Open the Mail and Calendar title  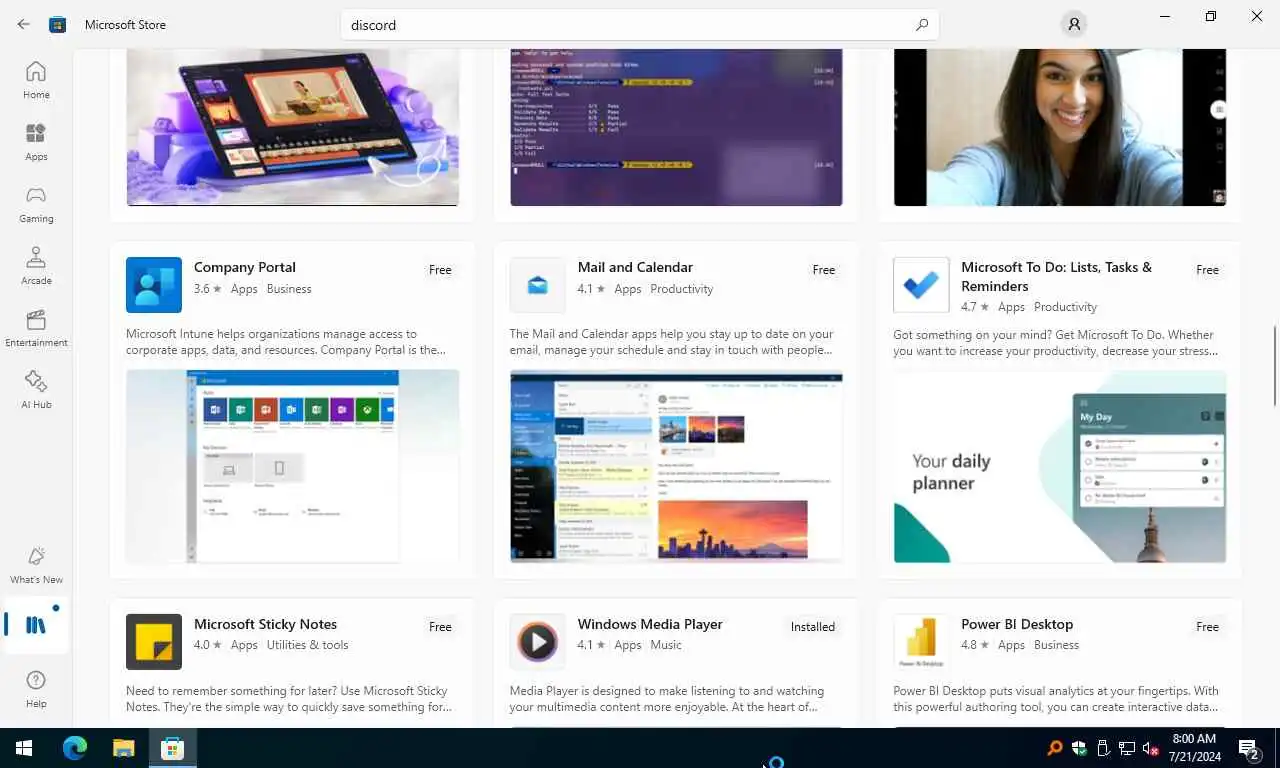[635, 267]
